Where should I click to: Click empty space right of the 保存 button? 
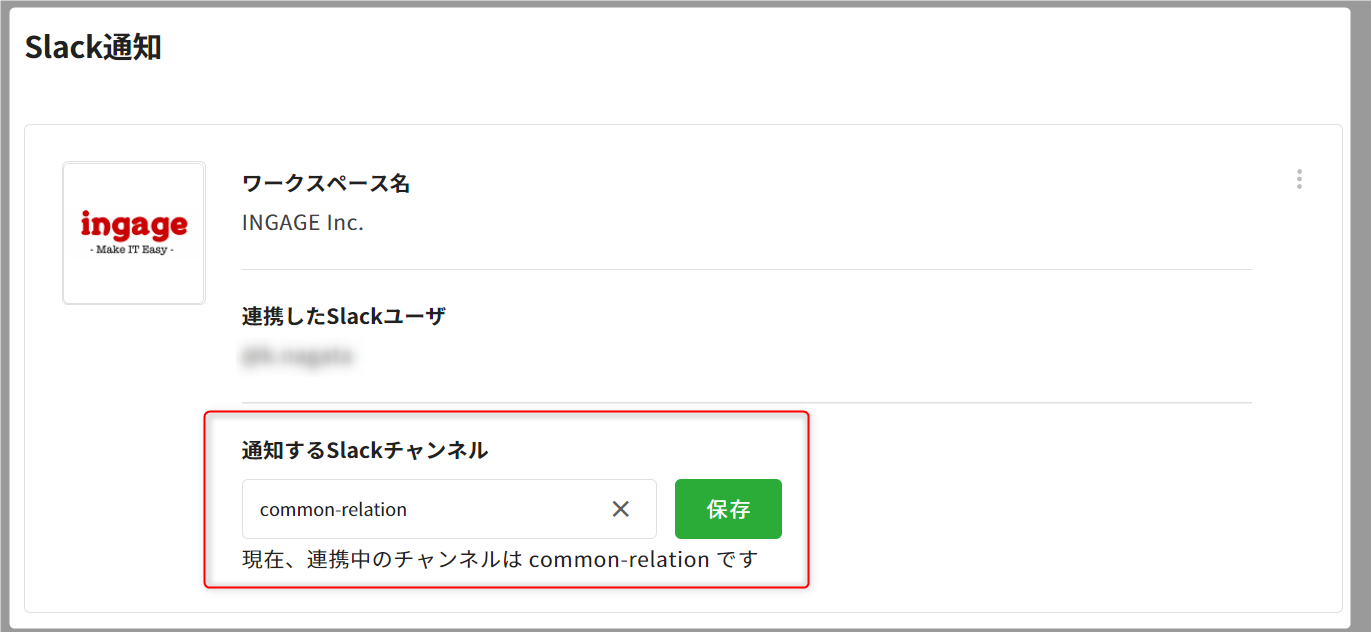pos(1000,509)
